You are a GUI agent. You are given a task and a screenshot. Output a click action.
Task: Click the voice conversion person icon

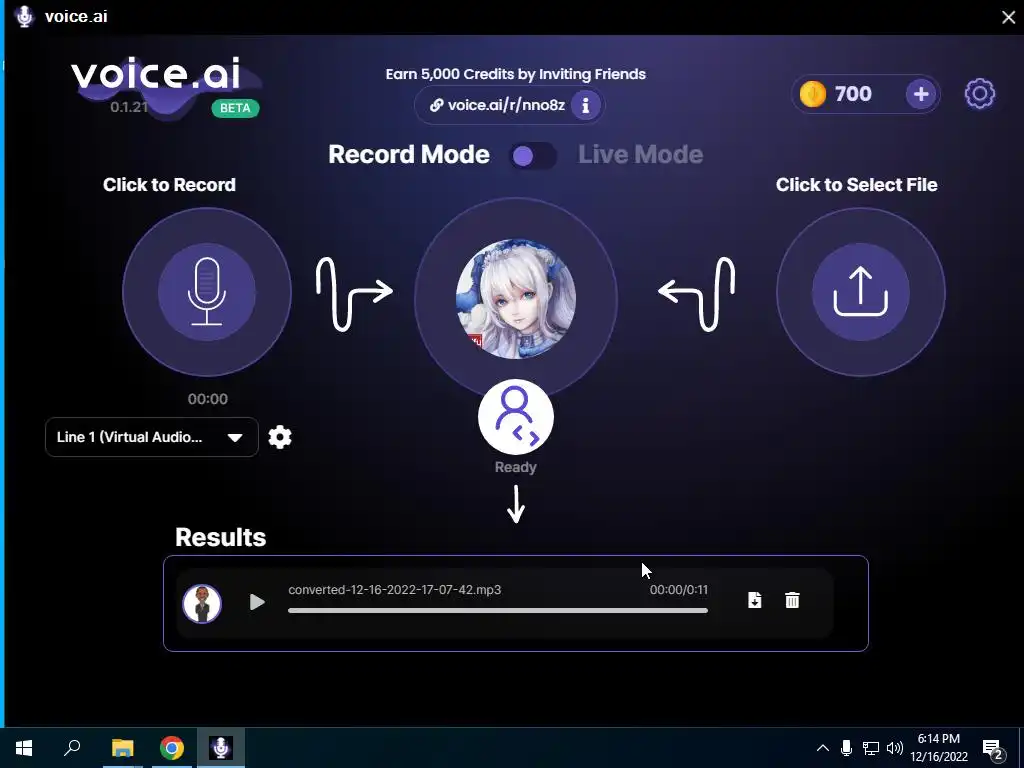(515, 417)
